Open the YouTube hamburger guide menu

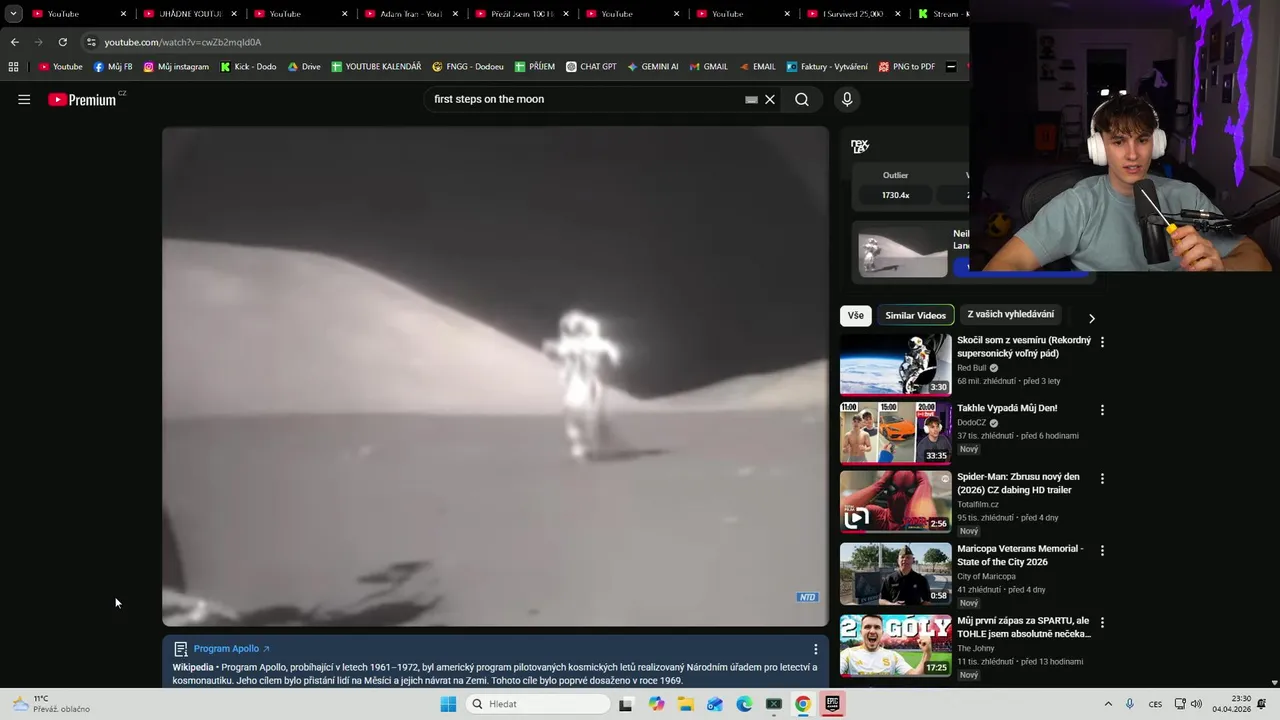24,100
